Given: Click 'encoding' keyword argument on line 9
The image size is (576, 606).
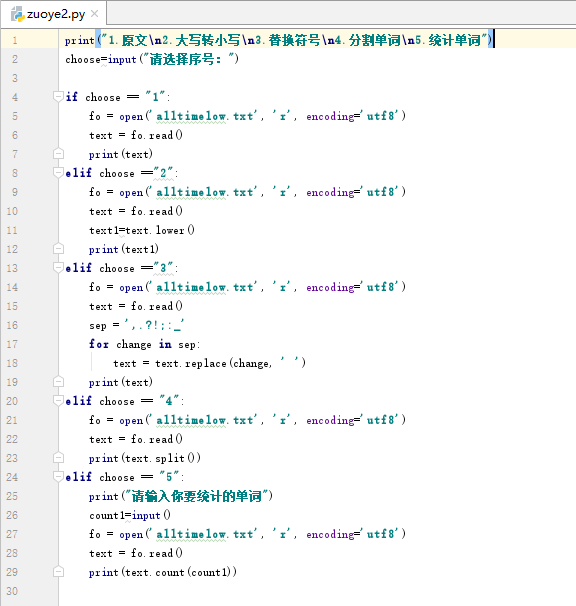Looking at the screenshot, I should [330, 192].
